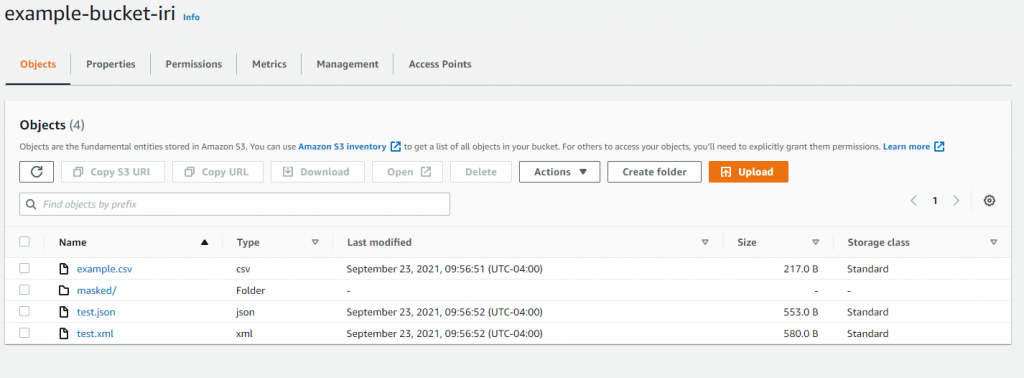This screenshot has height=378, width=1024.
Task: Open the Management tab
Action: click(347, 64)
